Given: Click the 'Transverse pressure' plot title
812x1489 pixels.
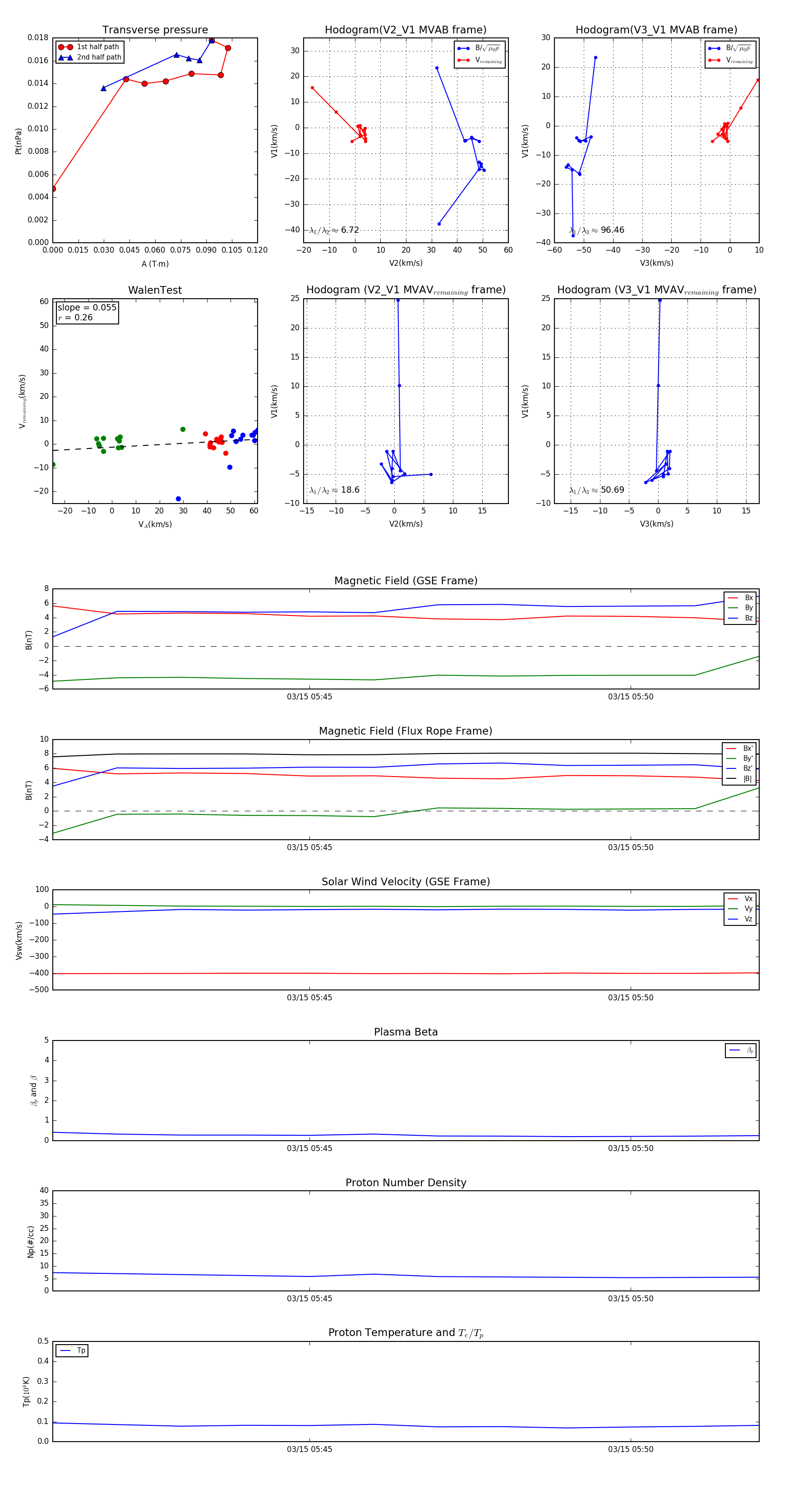Looking at the screenshot, I should pos(155,30).
